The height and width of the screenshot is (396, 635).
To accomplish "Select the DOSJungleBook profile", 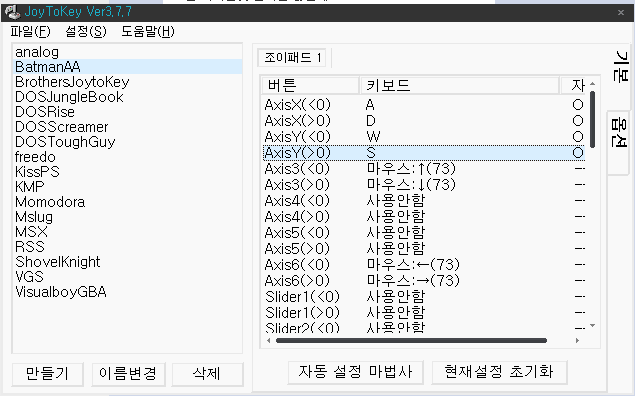I will [x=128, y=97].
